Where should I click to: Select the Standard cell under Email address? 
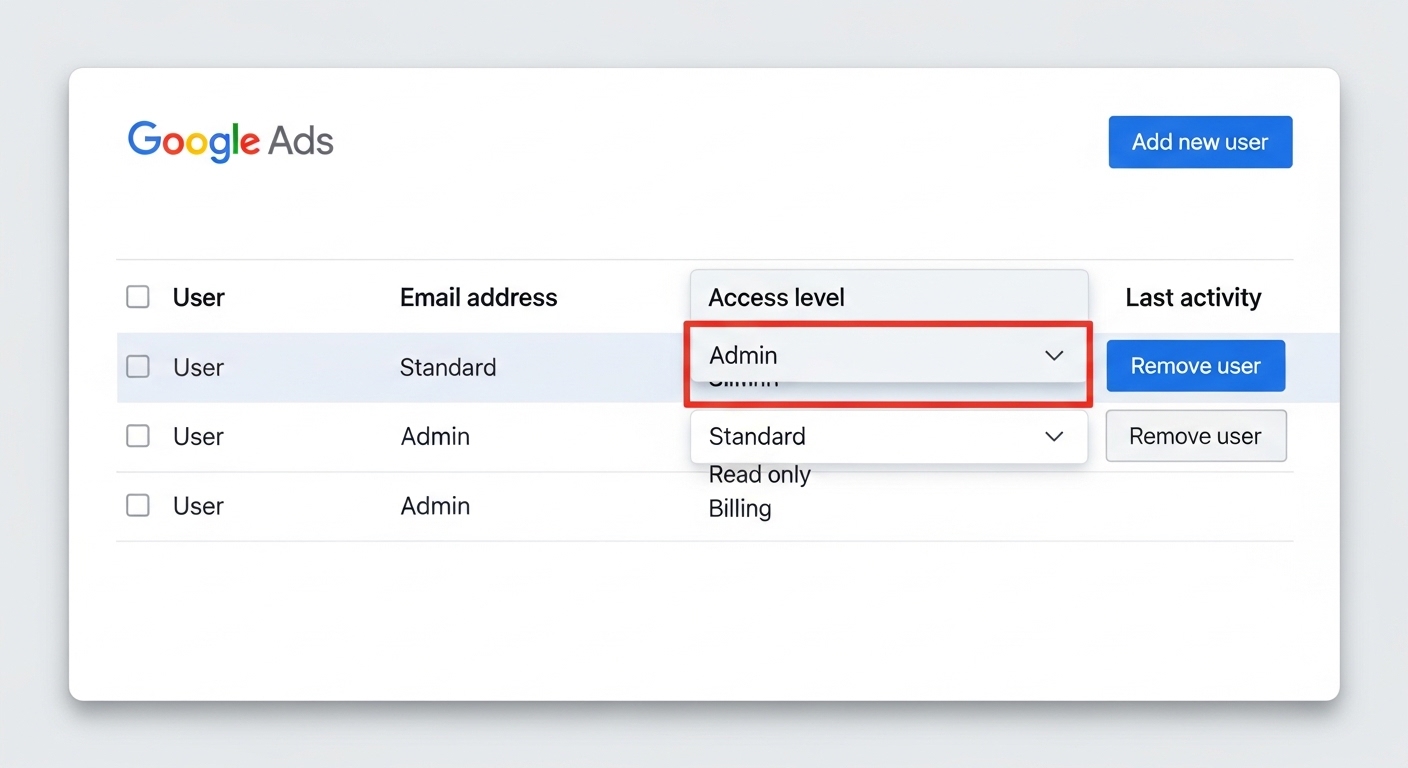click(x=448, y=367)
